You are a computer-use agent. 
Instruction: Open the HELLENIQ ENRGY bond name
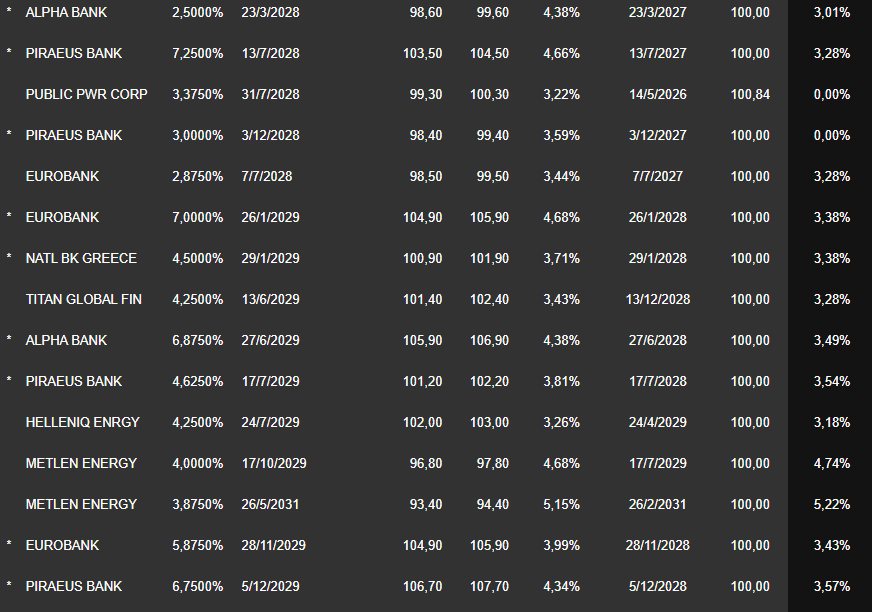[x=82, y=422]
